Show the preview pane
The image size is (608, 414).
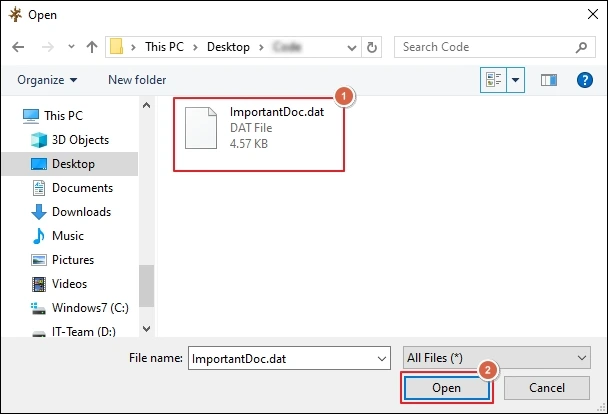549,80
